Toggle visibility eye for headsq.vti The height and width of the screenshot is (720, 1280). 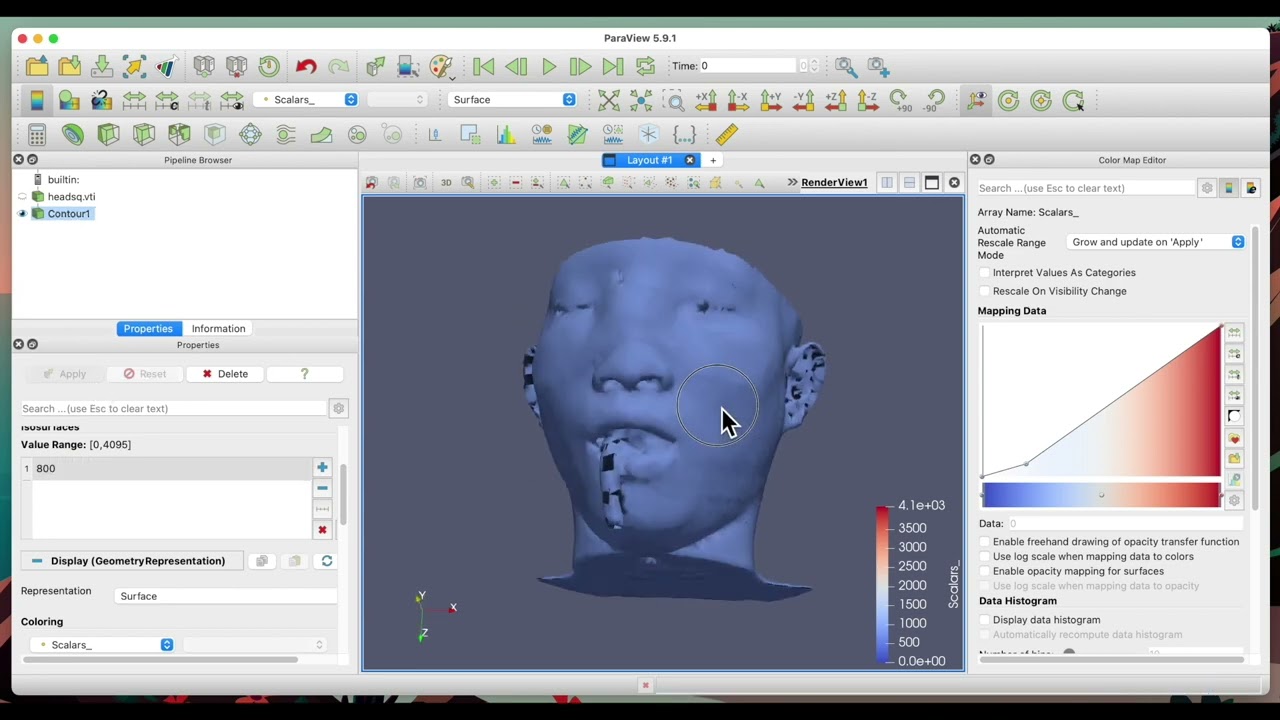click(x=22, y=197)
